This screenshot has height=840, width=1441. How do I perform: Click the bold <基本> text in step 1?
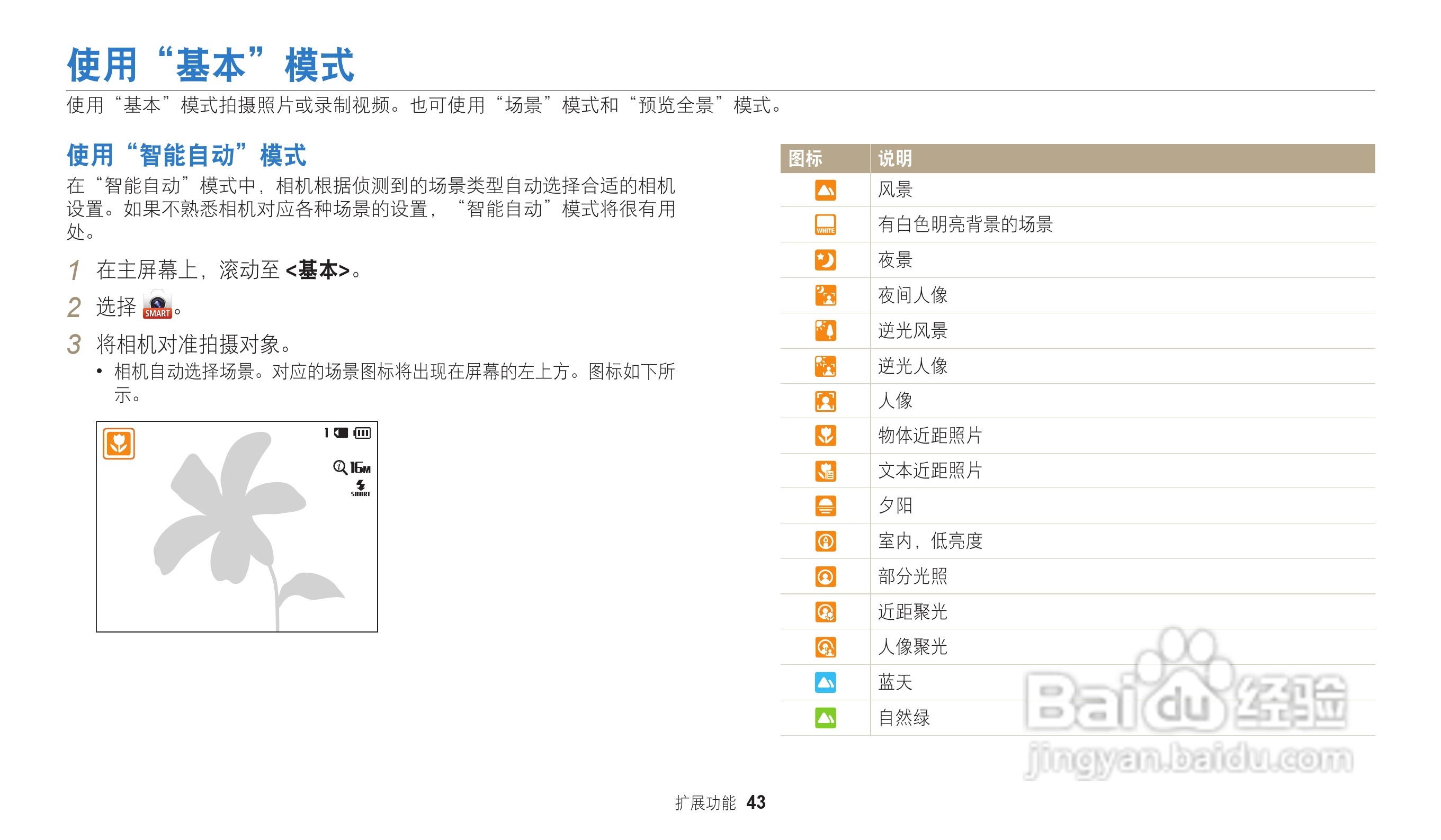pos(317,270)
